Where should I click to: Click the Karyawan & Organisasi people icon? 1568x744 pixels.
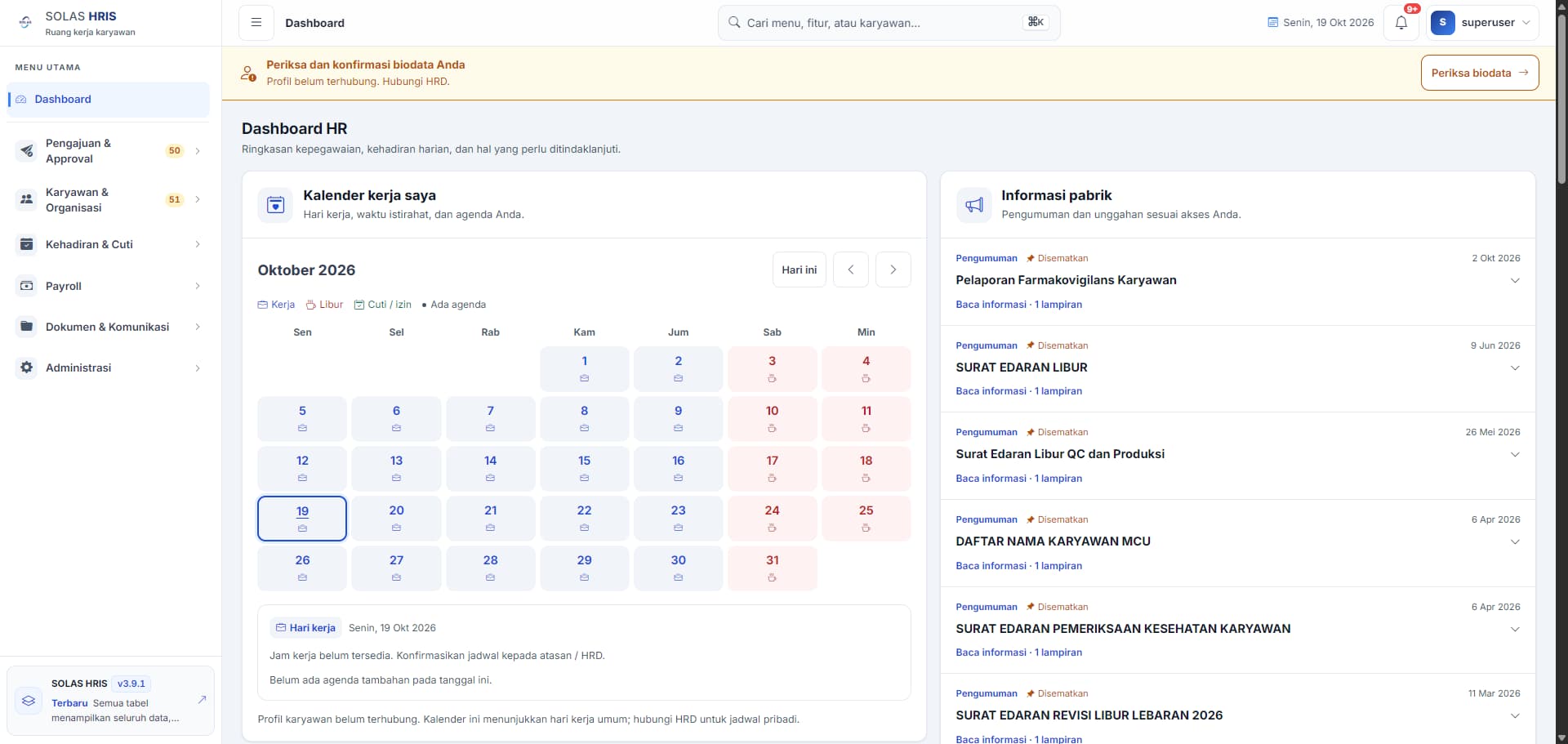point(27,199)
